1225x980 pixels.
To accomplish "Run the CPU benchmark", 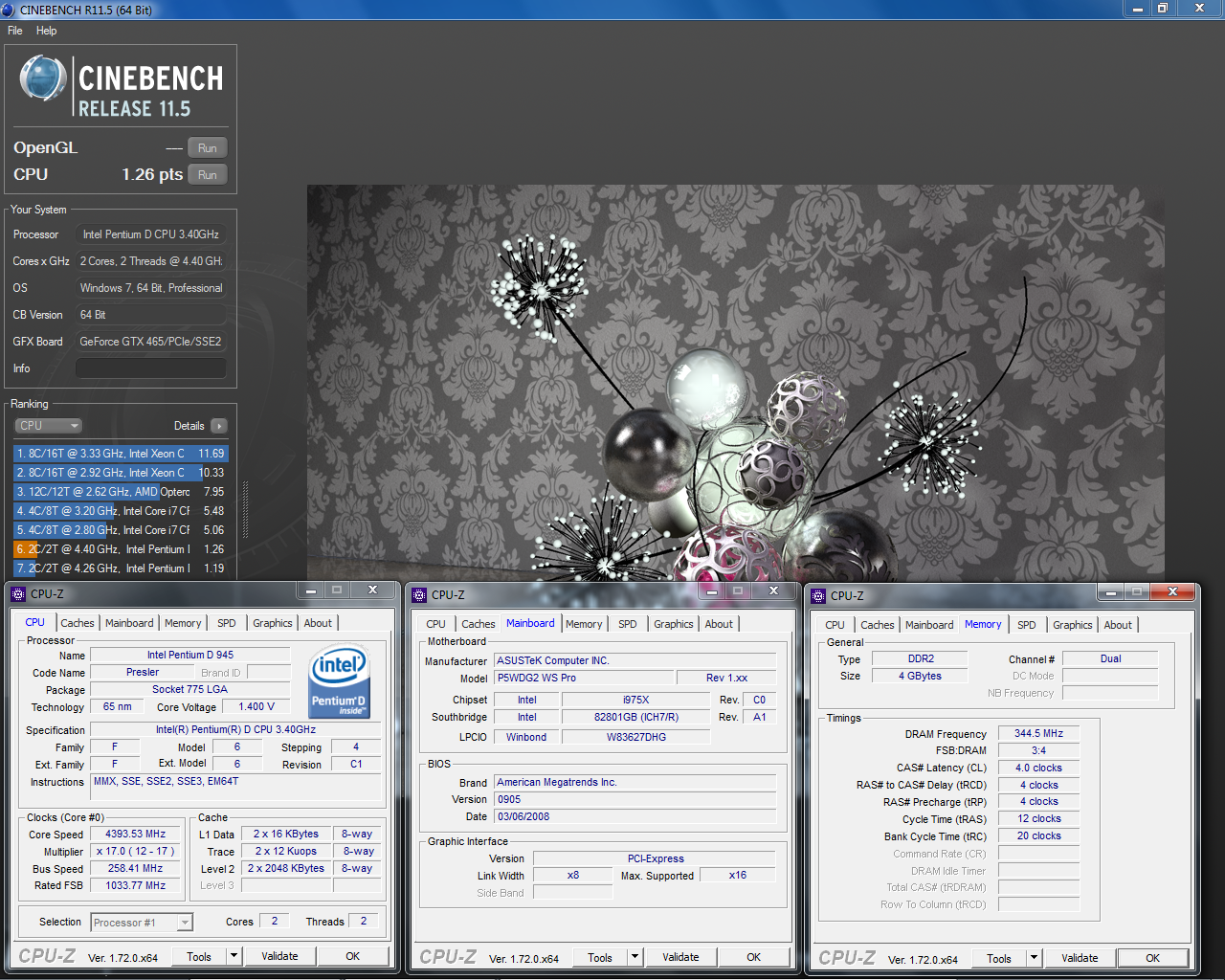I will click(x=208, y=175).
